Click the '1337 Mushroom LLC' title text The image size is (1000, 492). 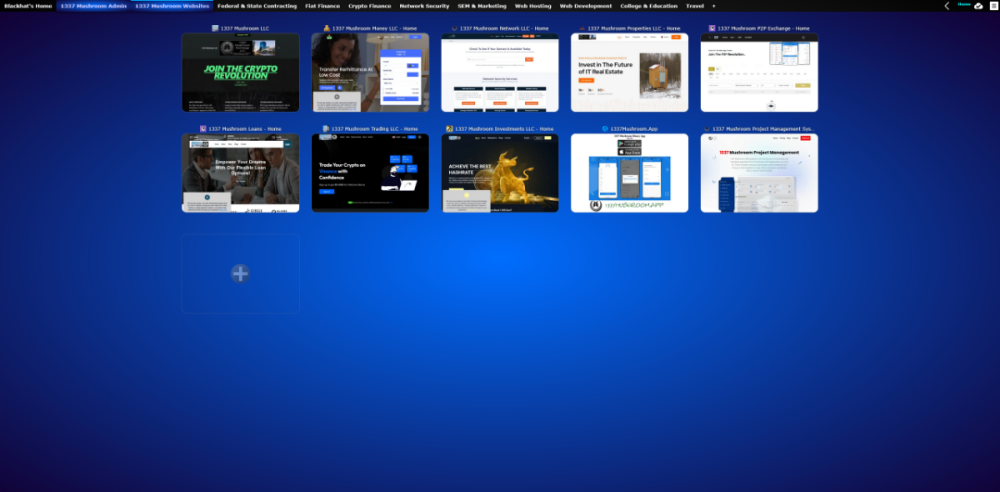tap(245, 28)
